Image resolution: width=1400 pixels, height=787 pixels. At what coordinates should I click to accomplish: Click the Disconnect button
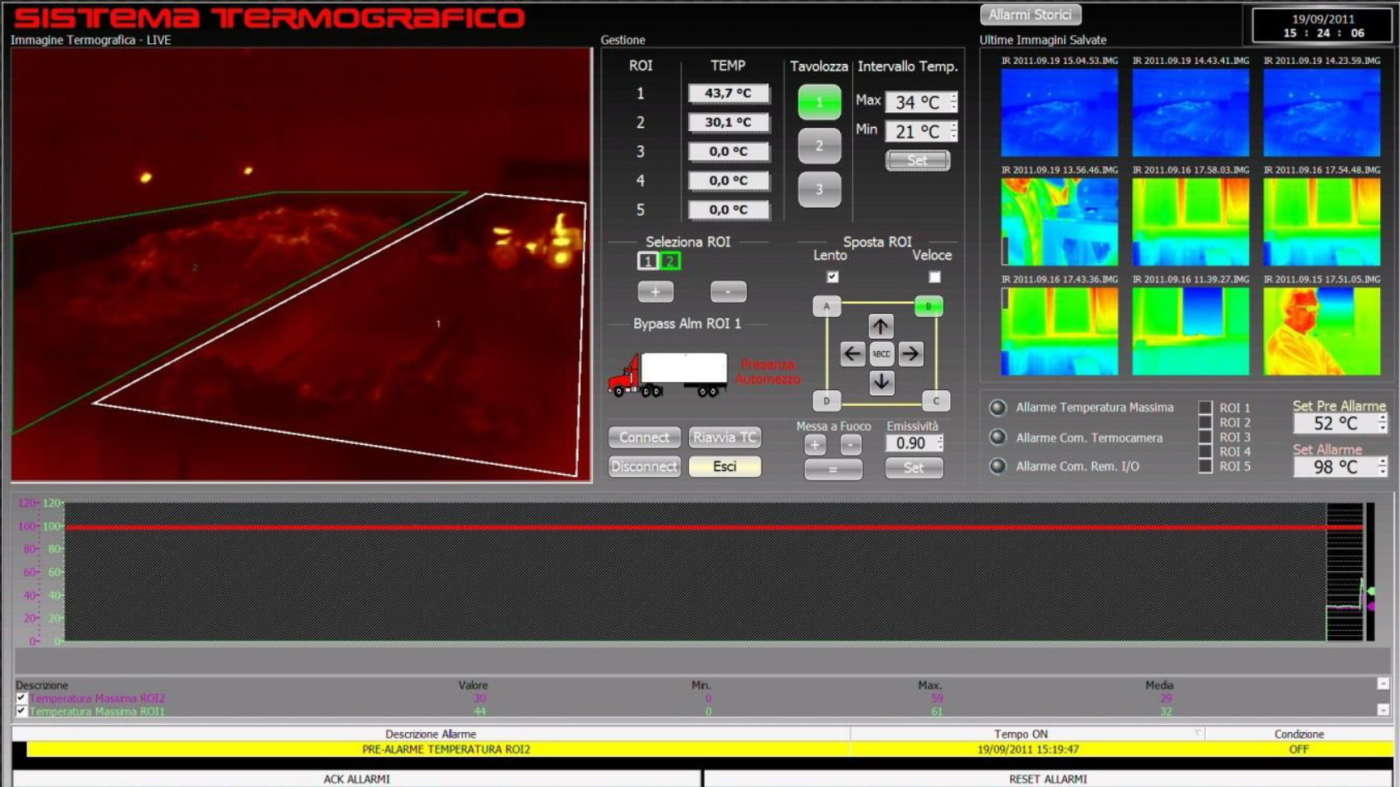(645, 466)
